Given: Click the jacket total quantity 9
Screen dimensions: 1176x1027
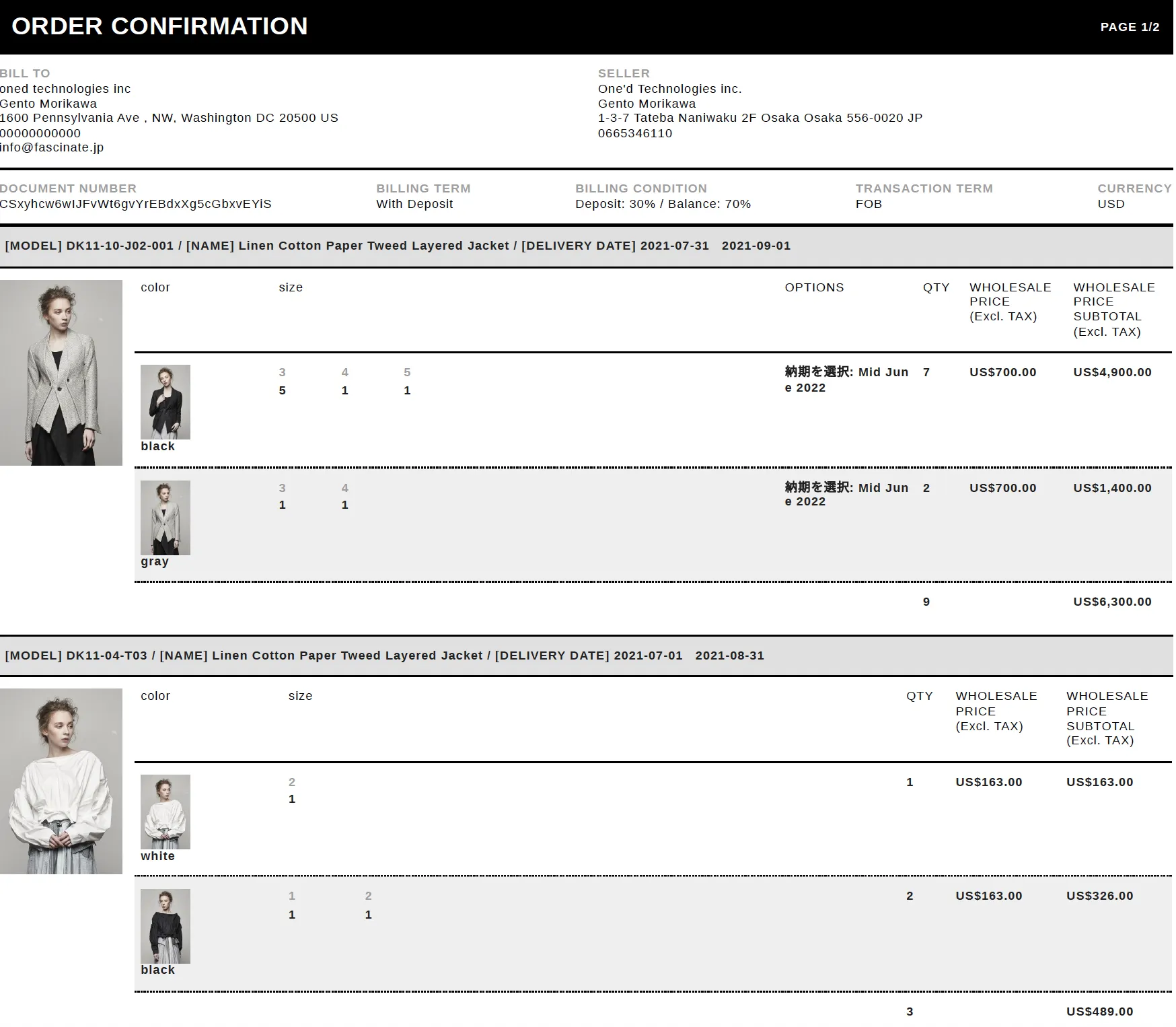Looking at the screenshot, I should [x=926, y=602].
